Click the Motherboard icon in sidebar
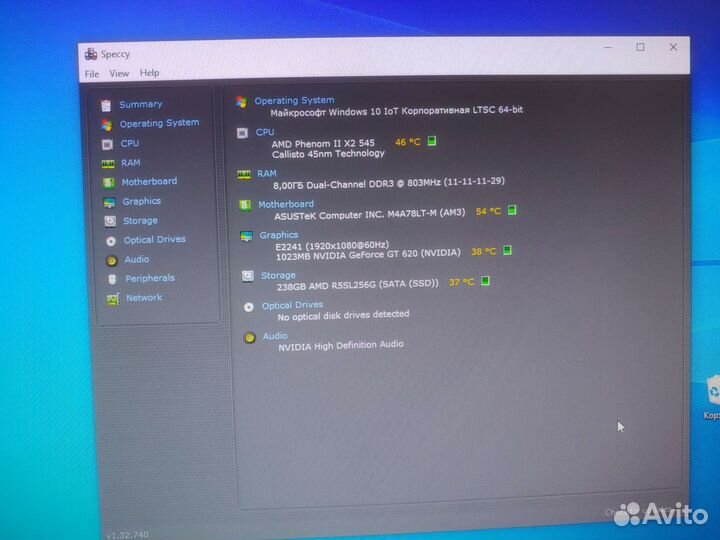720x540 pixels. tap(109, 183)
